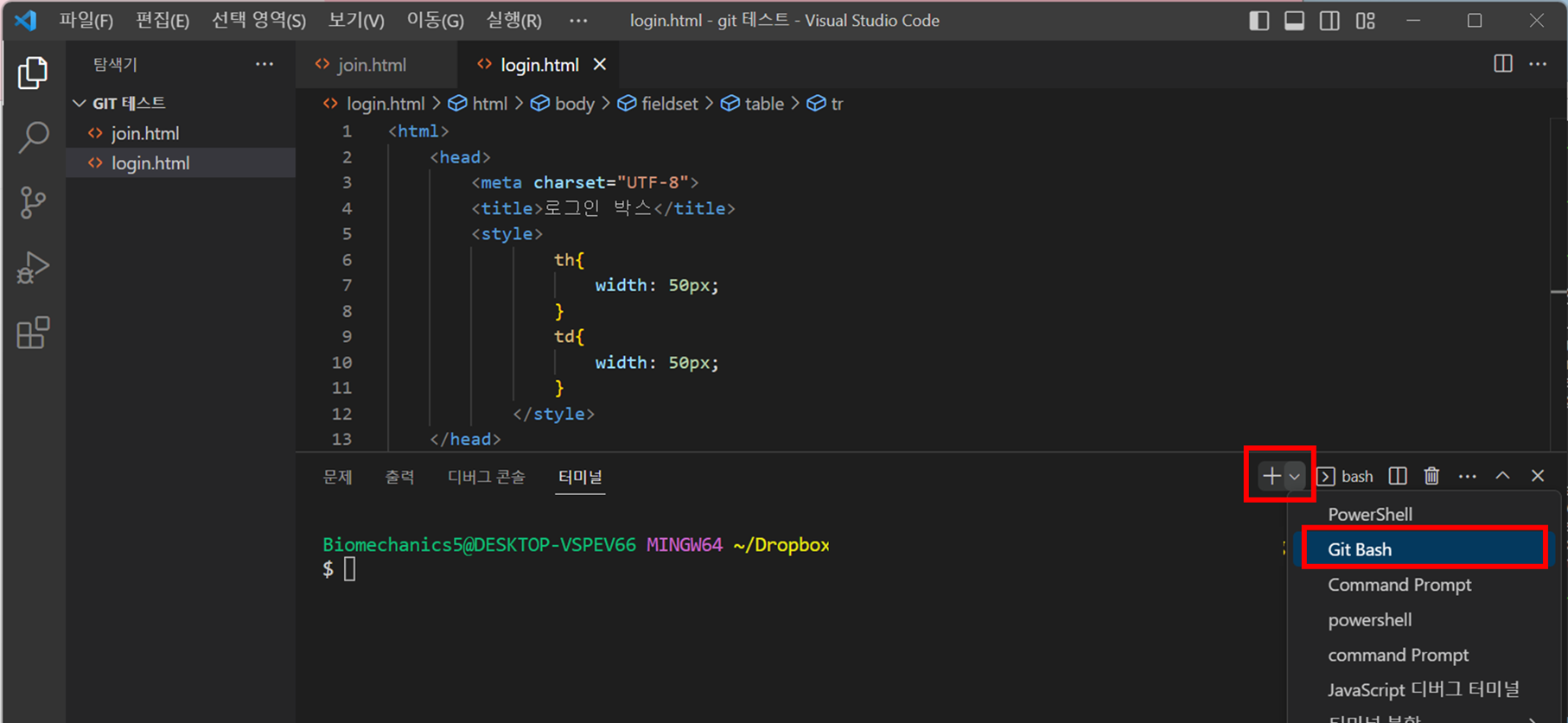Kill terminal with trash icon

pos(1432,476)
